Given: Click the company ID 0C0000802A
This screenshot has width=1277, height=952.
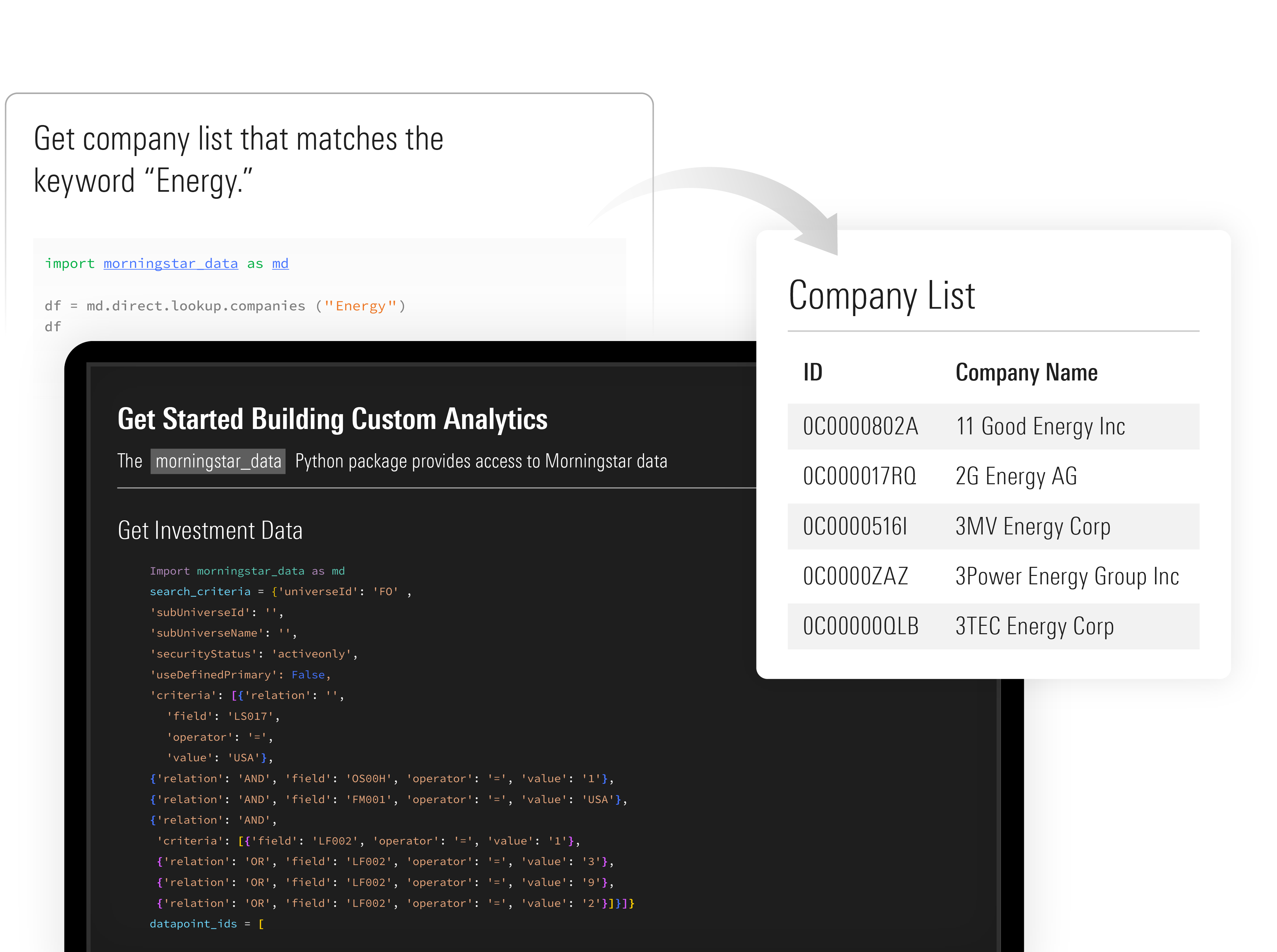Looking at the screenshot, I should click(x=860, y=426).
